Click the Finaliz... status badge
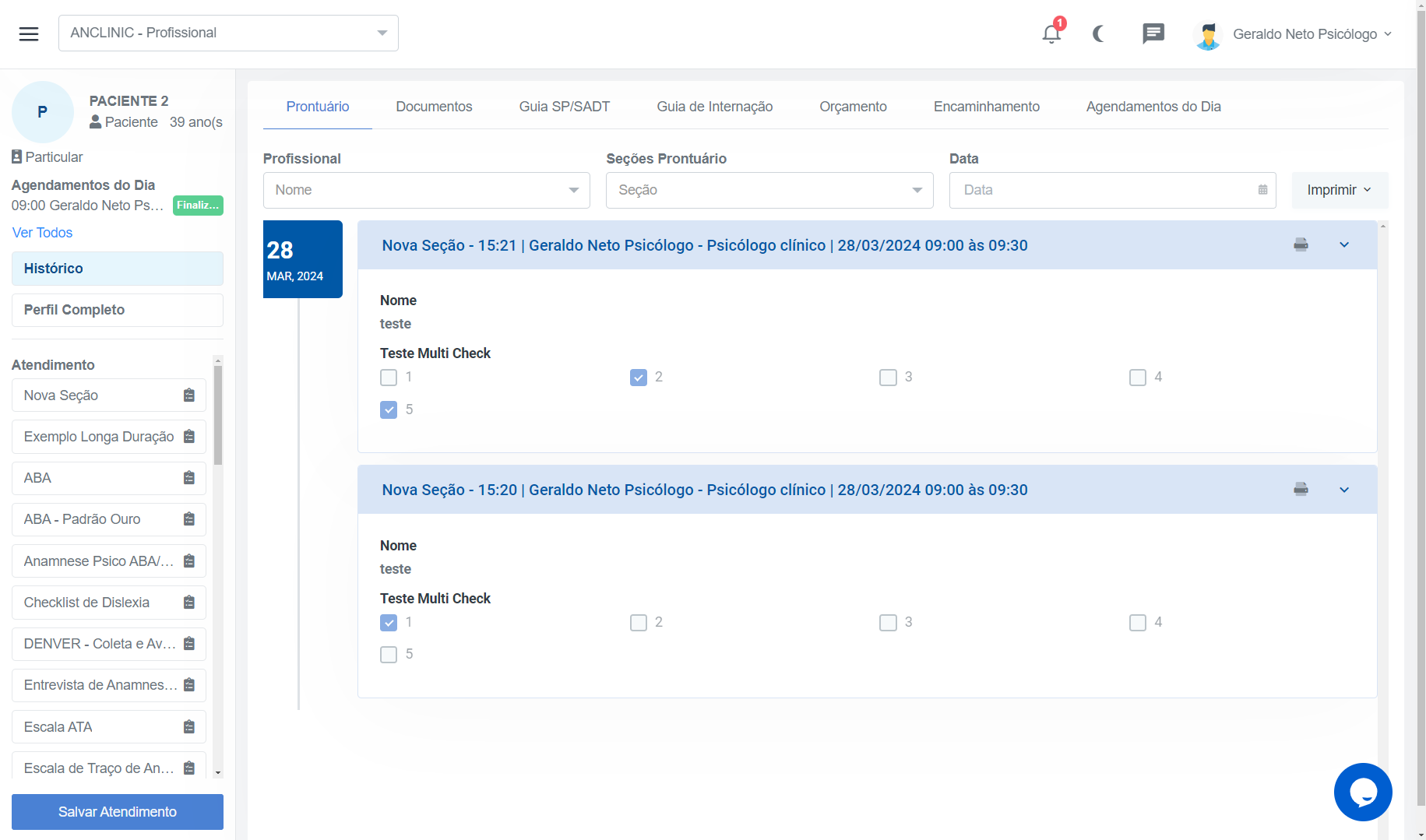Image resolution: width=1426 pixels, height=840 pixels. point(198,206)
